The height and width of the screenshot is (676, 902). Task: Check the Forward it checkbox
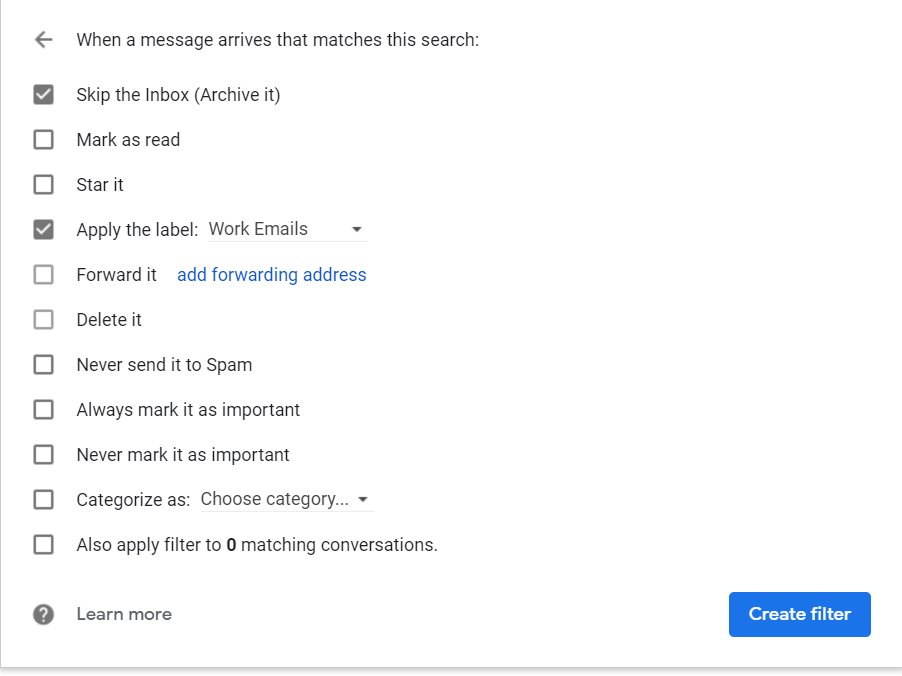point(43,275)
